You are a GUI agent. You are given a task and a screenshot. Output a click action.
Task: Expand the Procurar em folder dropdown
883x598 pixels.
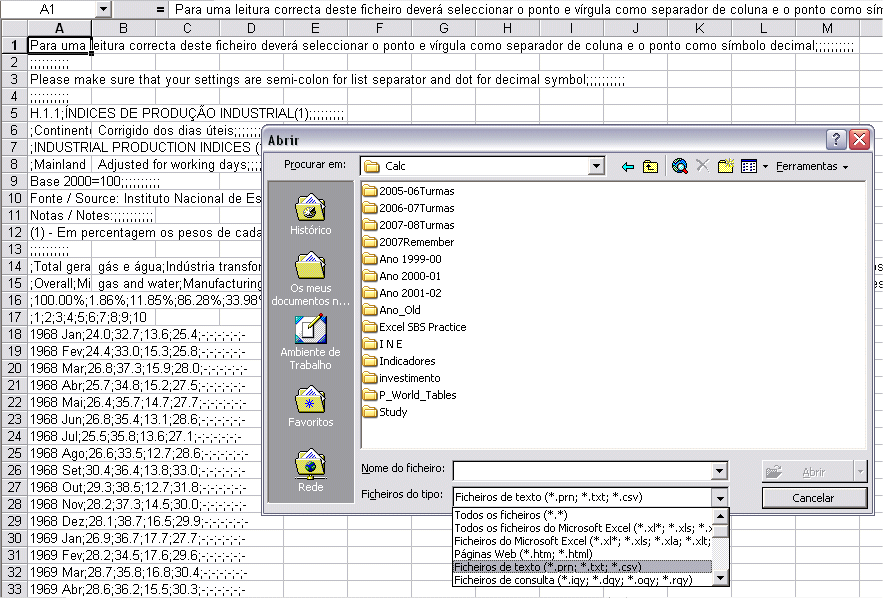596,166
